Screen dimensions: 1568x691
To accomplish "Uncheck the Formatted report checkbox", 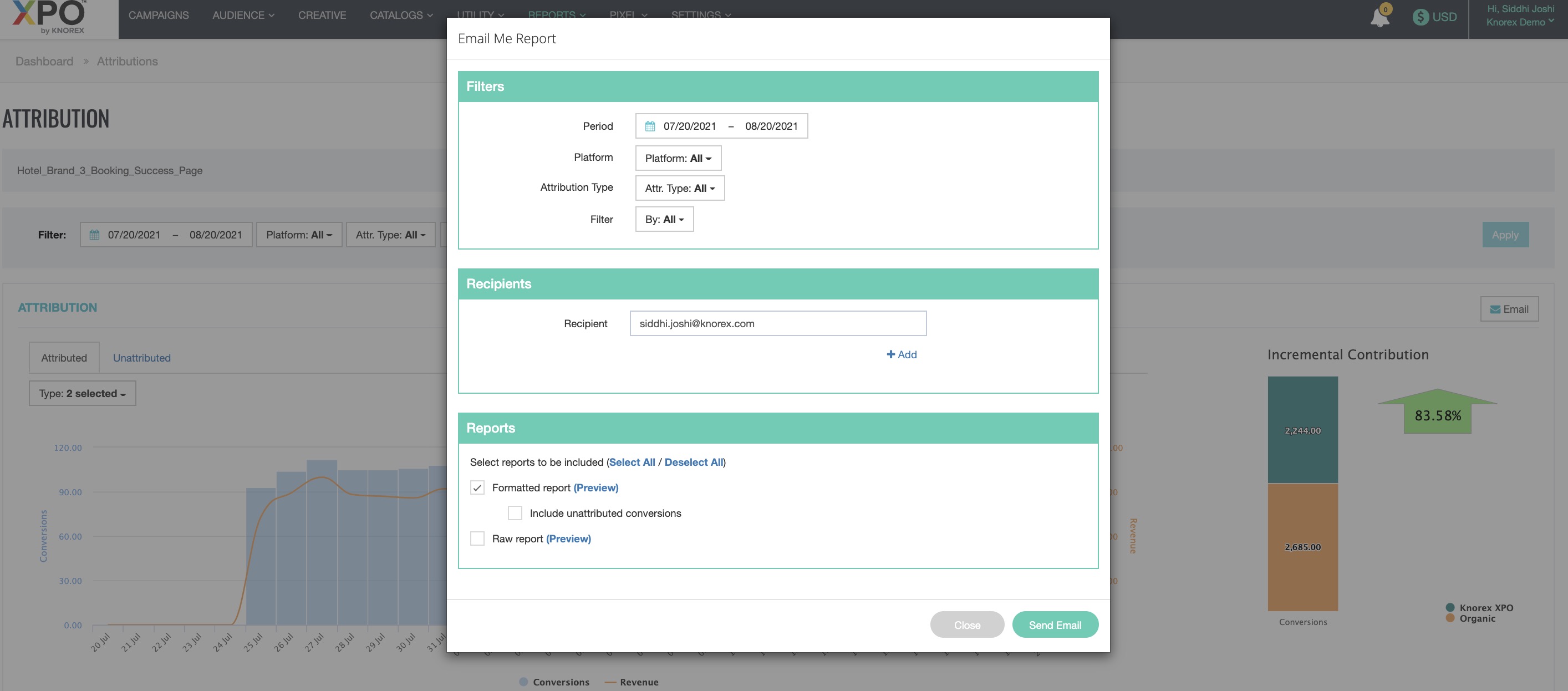I will [477, 487].
